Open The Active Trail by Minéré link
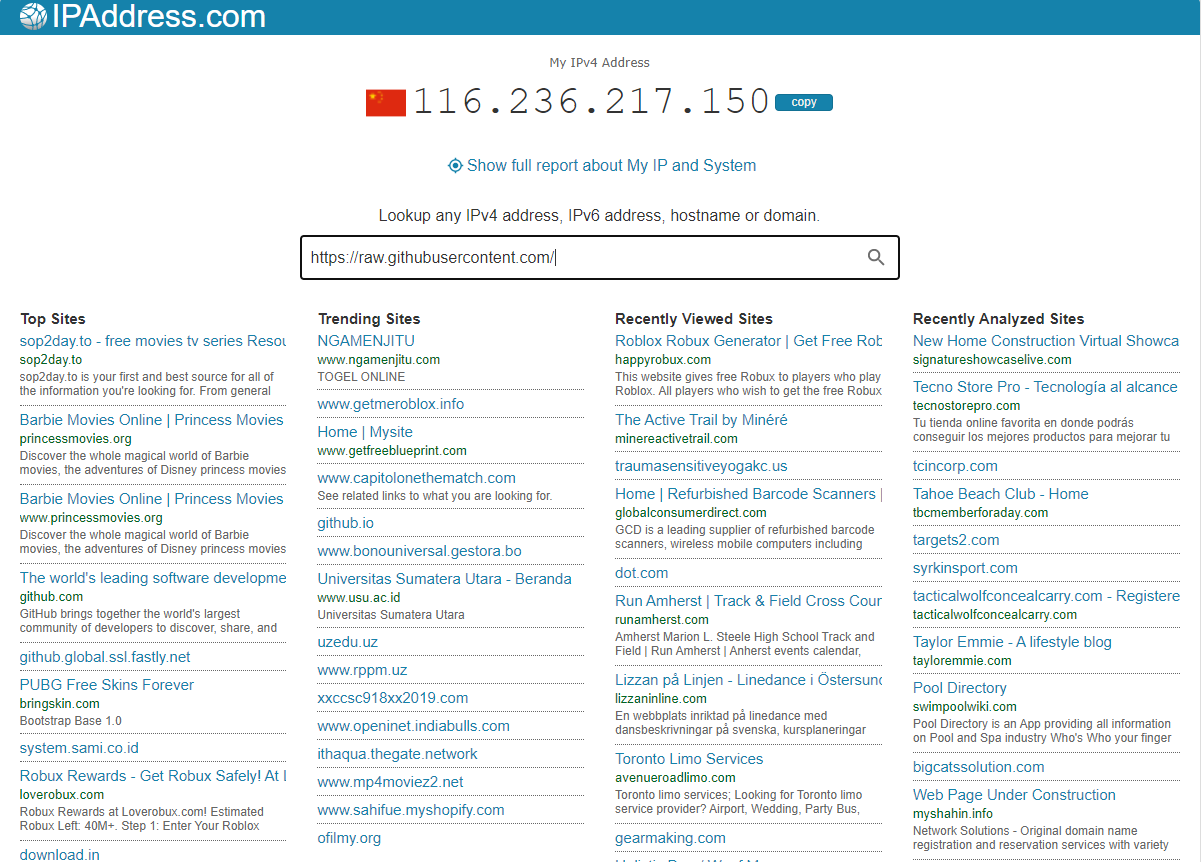 click(x=701, y=420)
